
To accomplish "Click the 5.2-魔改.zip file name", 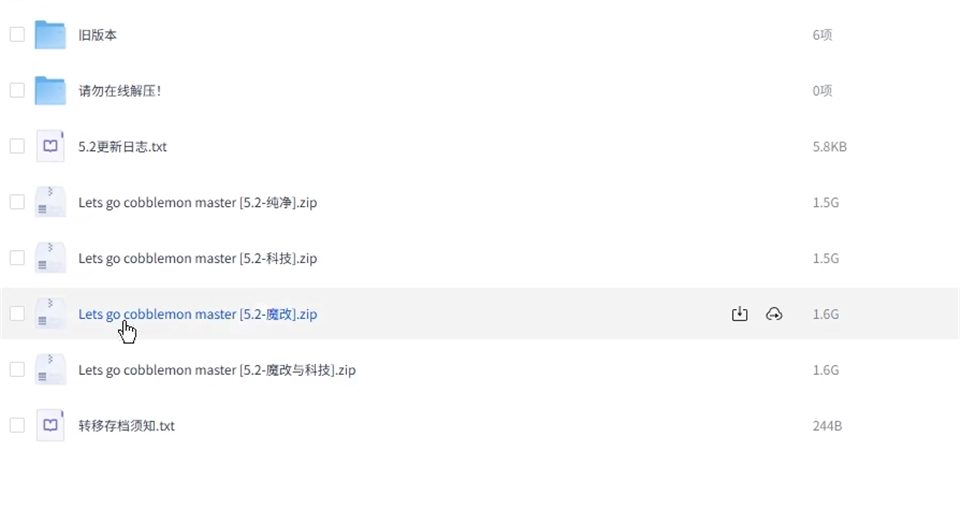I will coord(197,314).
